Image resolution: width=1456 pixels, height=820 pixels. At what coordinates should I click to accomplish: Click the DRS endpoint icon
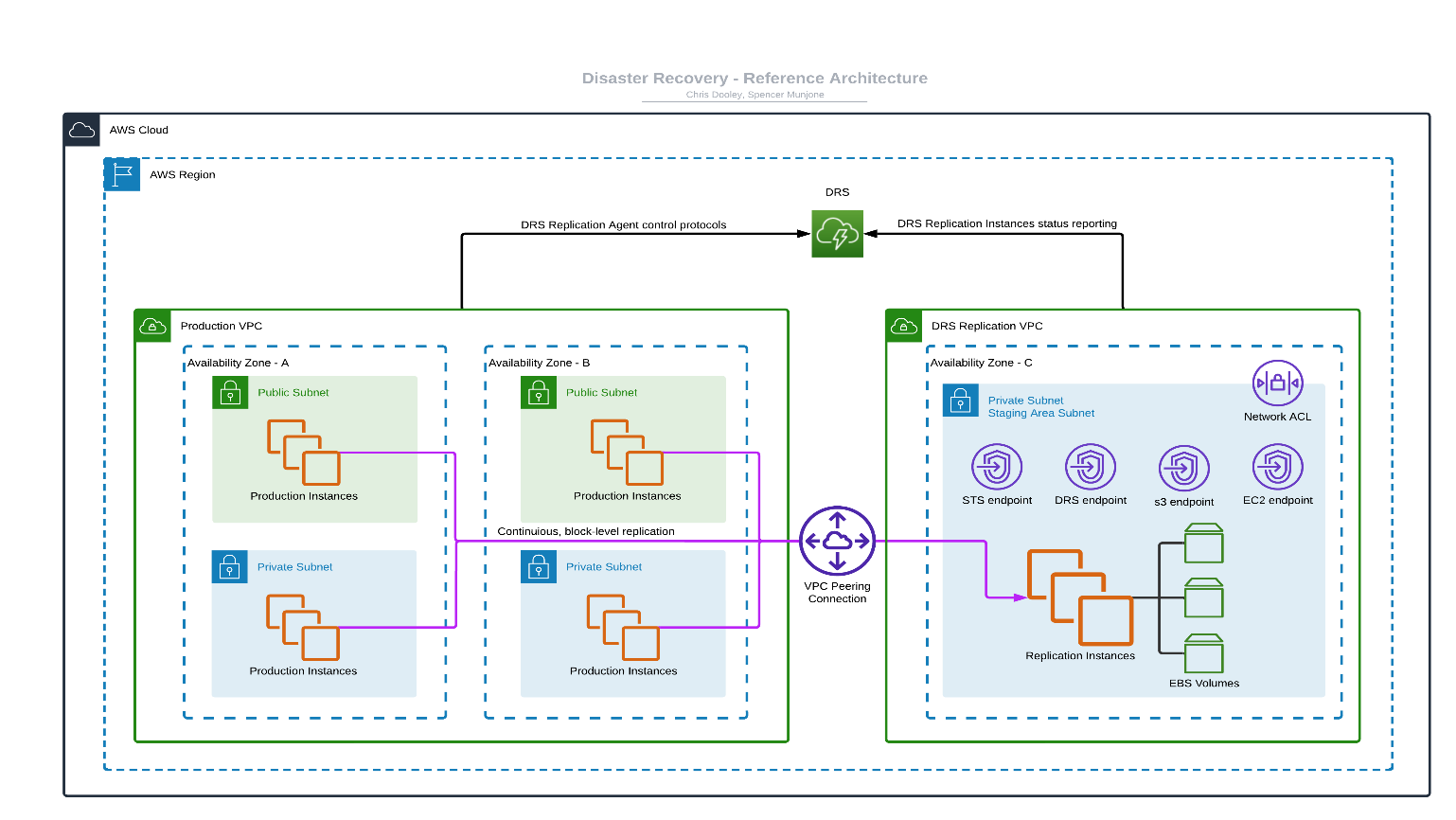pyautogui.click(x=1091, y=467)
